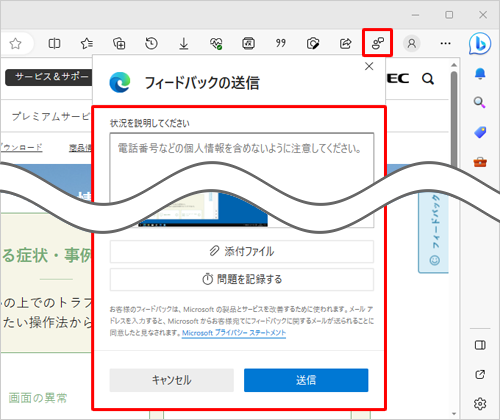Click 問題を記録する button

(242, 279)
